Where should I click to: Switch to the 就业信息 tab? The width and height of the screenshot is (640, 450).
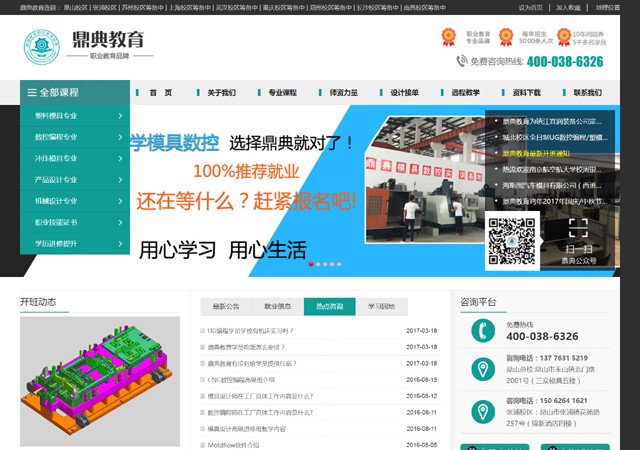[x=278, y=306]
